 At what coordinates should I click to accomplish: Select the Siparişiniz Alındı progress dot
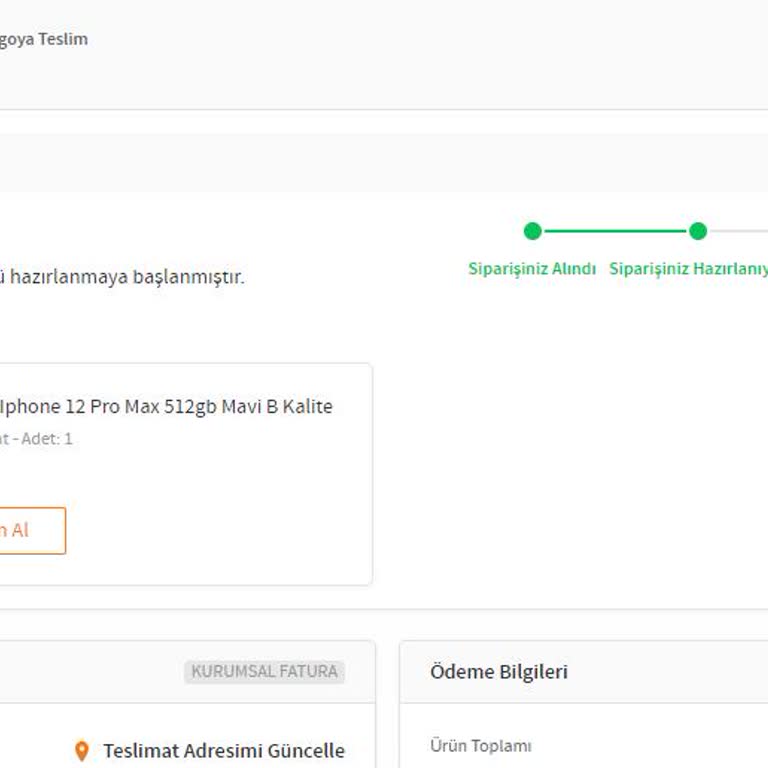532,231
